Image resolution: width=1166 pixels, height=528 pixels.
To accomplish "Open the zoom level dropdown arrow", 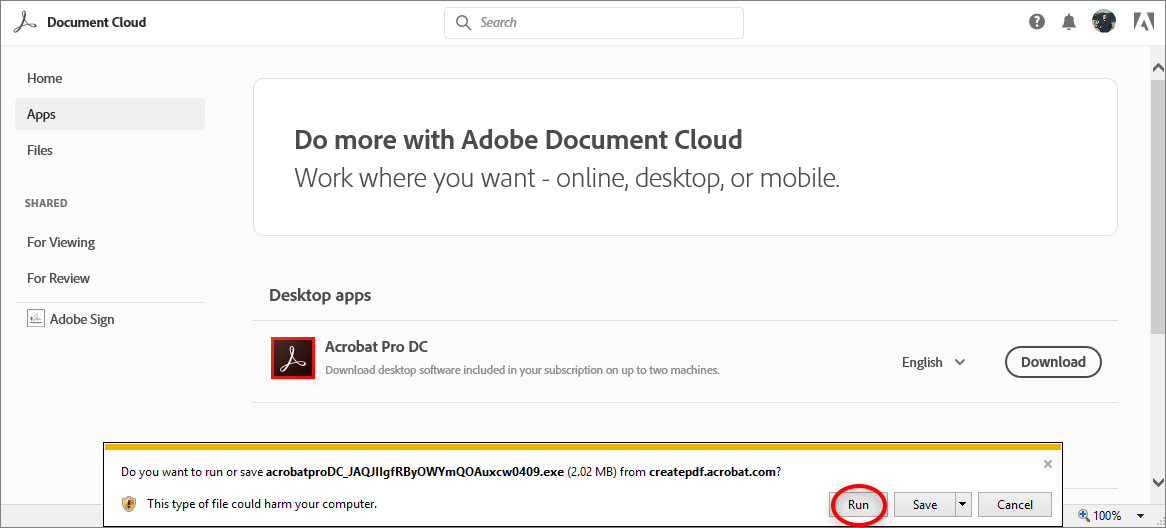I will [x=1140, y=515].
